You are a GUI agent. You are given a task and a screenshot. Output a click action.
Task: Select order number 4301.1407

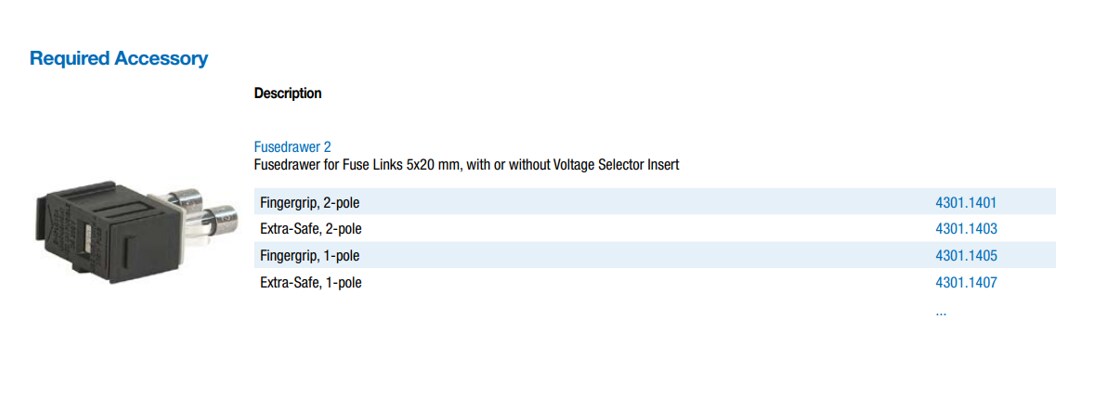[x=965, y=283]
